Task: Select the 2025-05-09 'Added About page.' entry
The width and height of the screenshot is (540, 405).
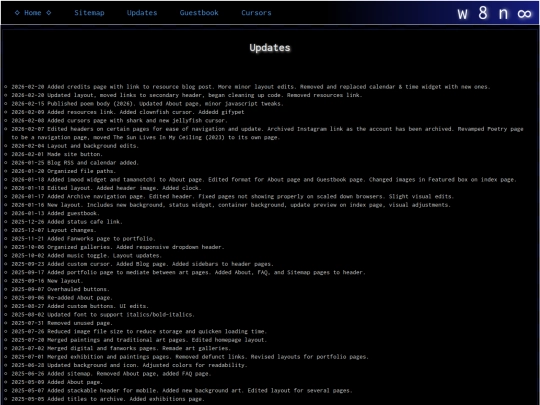Action: (x=57, y=382)
